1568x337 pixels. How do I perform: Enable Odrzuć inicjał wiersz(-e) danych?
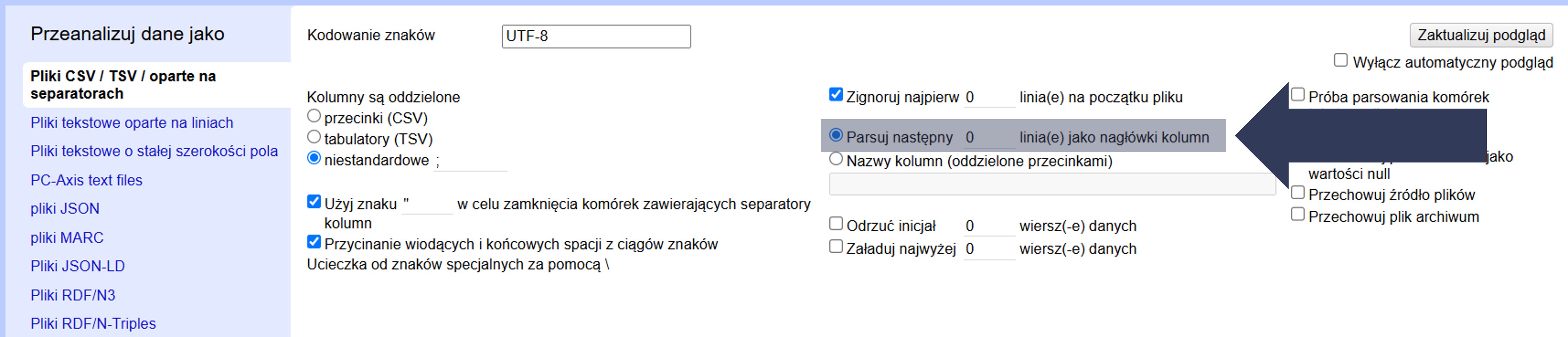pos(836,224)
